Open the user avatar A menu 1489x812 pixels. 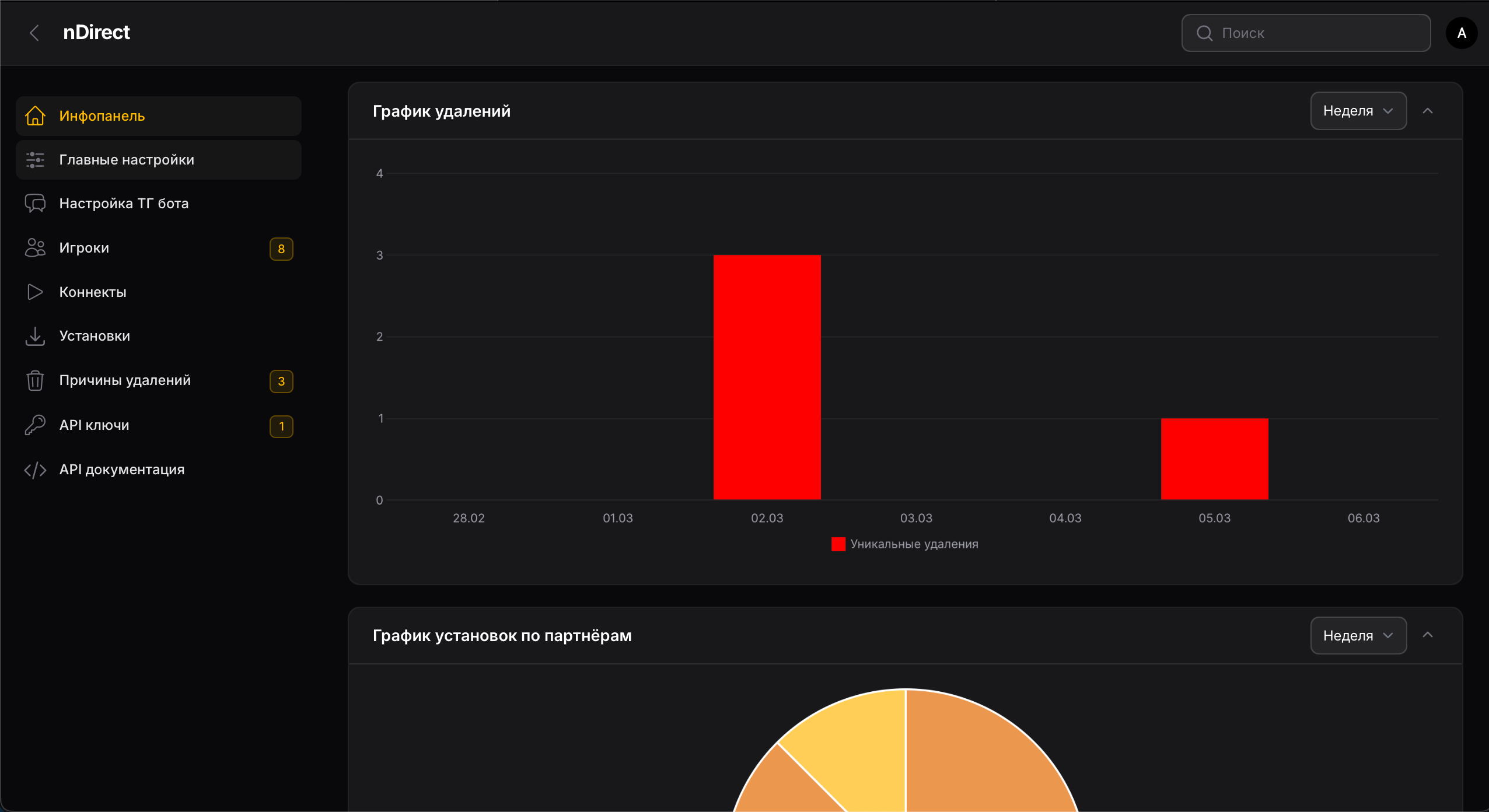[x=1461, y=33]
